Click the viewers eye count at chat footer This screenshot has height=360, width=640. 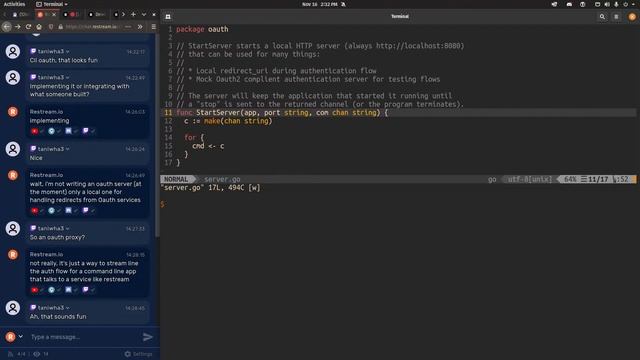click(x=40, y=354)
